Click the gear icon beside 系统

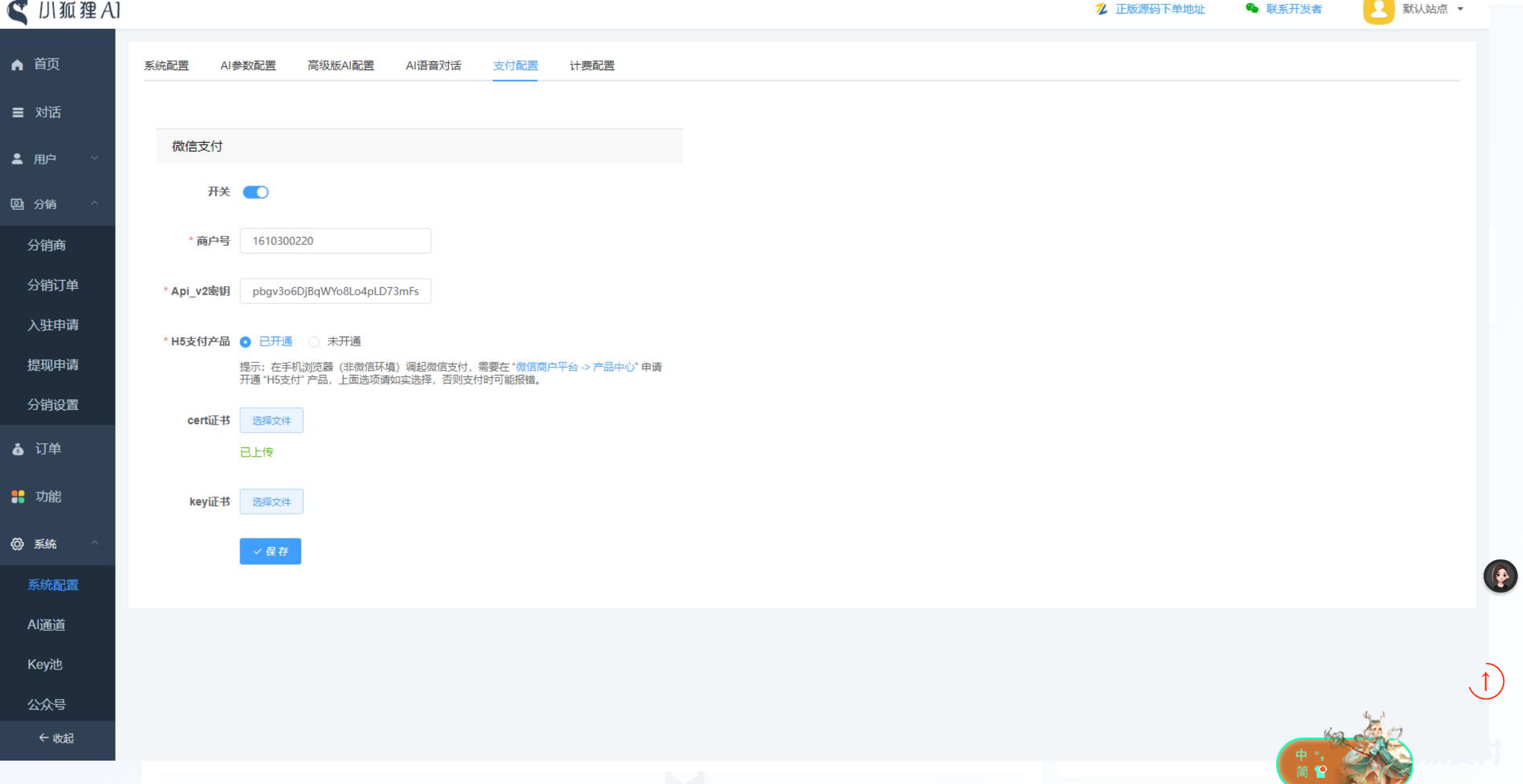[x=17, y=544]
